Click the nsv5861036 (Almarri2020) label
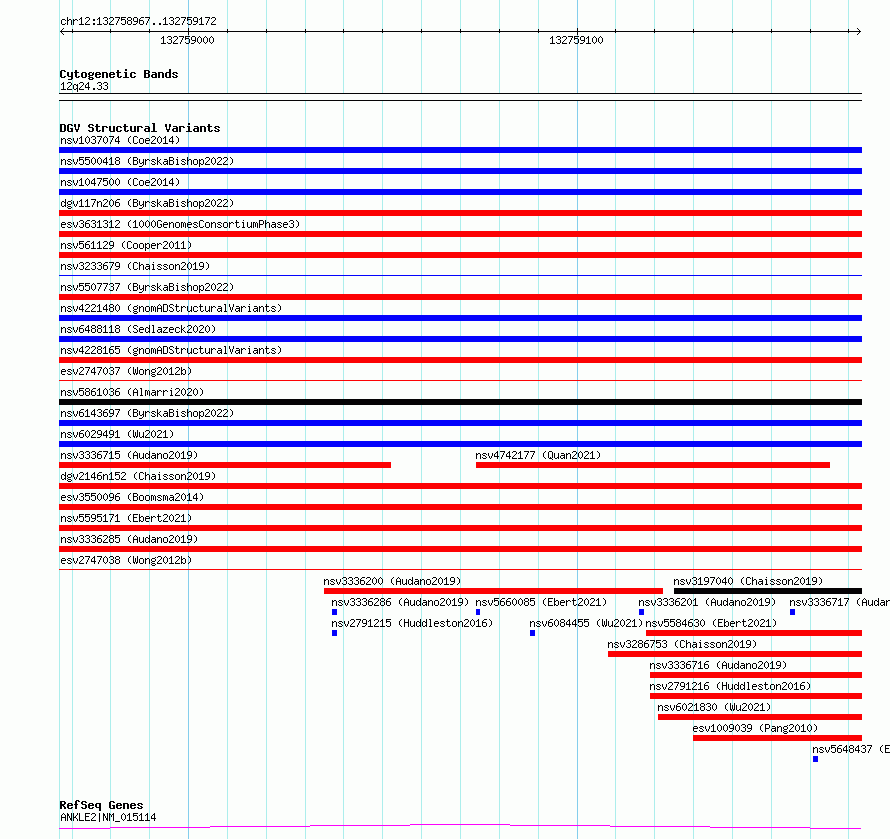Screen dimensions: 890x839 coord(132,392)
